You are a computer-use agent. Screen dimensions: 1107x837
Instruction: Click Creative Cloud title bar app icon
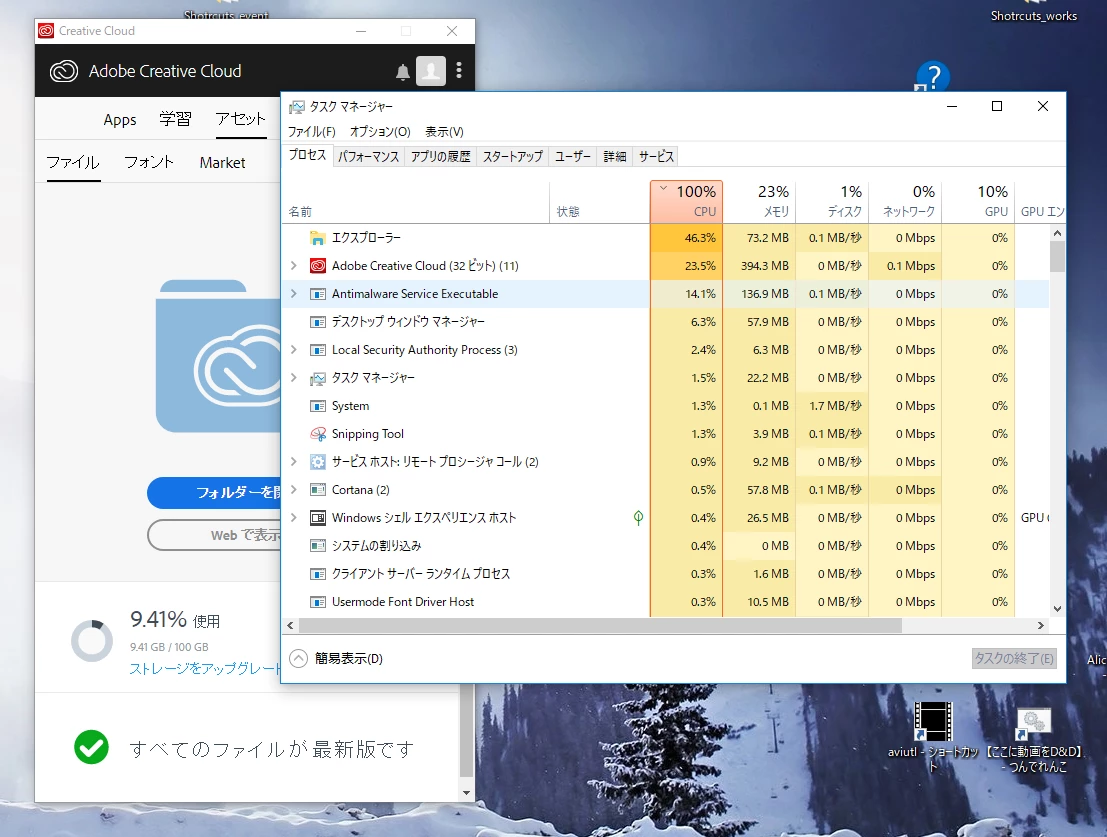46,31
